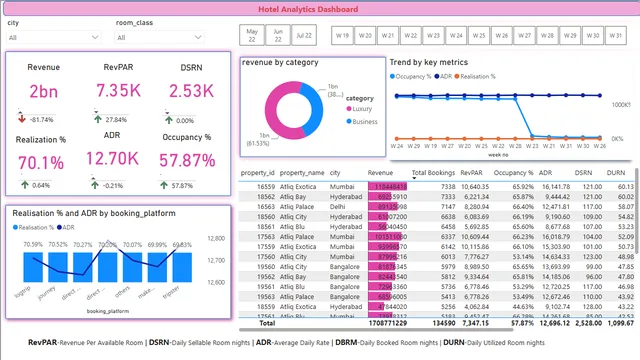The height and width of the screenshot is (360, 640).
Task: Sort table by ADR column header
Action: [x=545, y=173]
